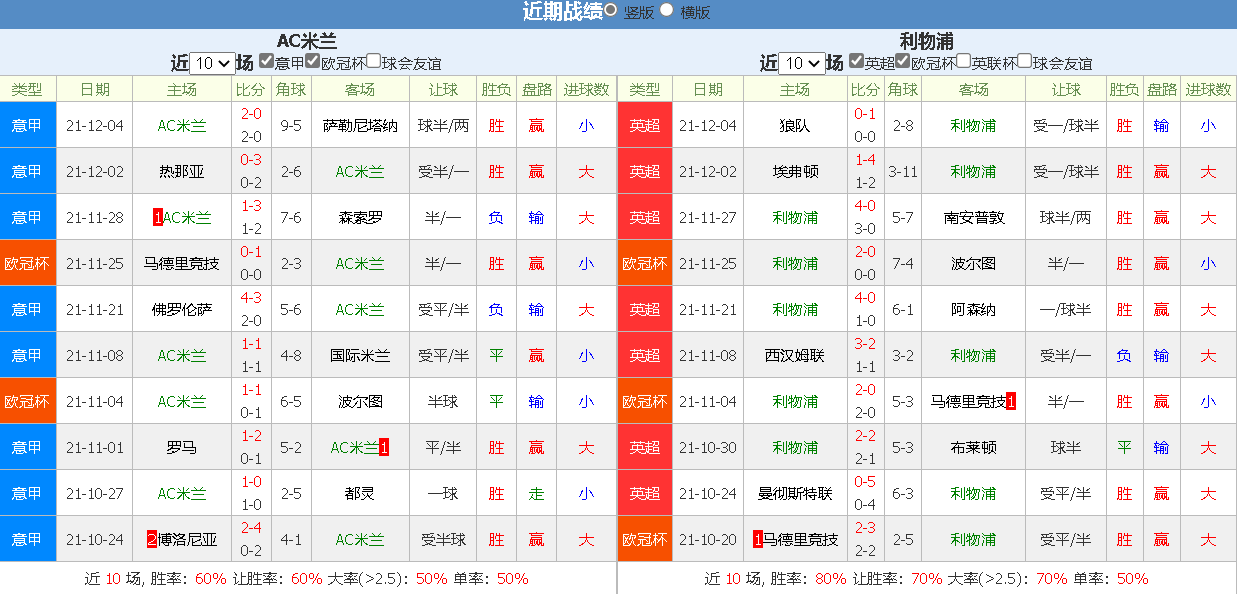
Task: Select the 横版 layout radio button
Action: click(x=667, y=11)
